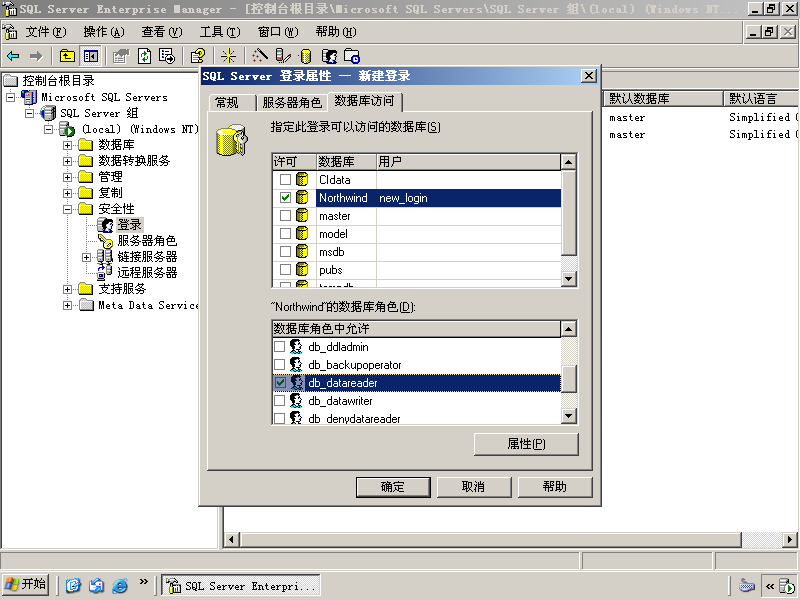Click the role list scrollbar up arrow

pos(568,329)
